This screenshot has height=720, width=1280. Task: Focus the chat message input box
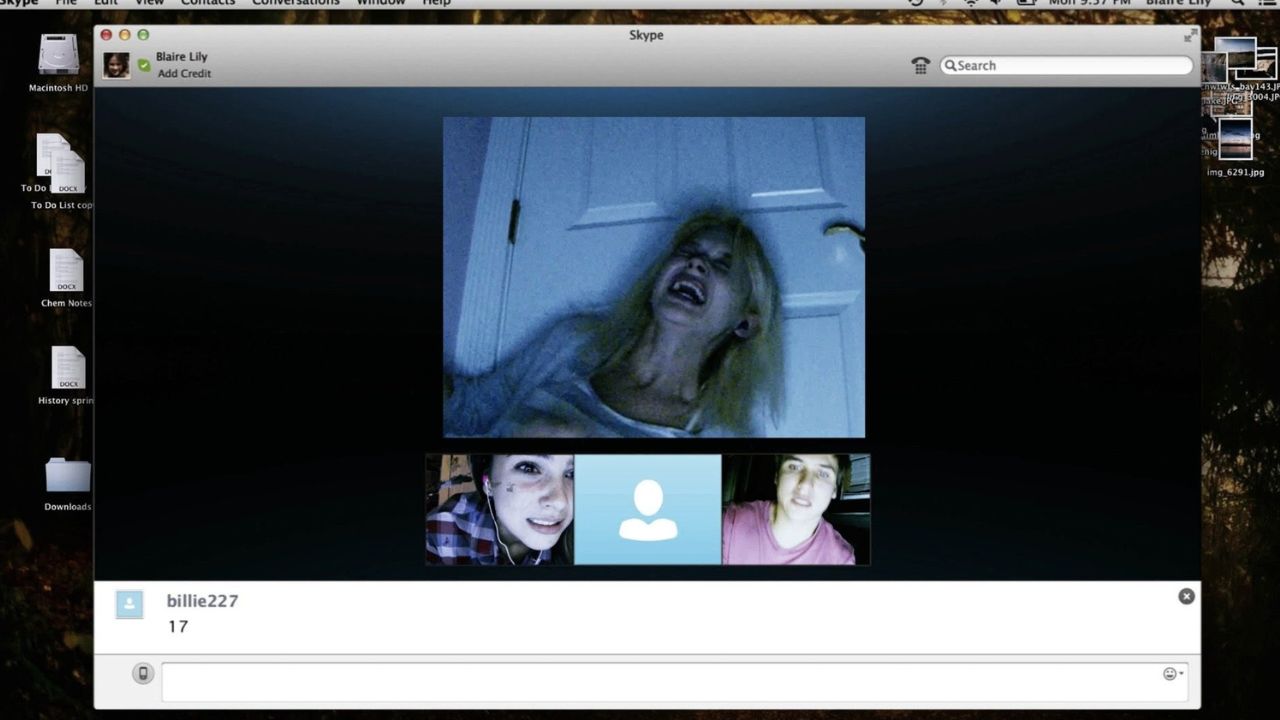[x=675, y=682]
